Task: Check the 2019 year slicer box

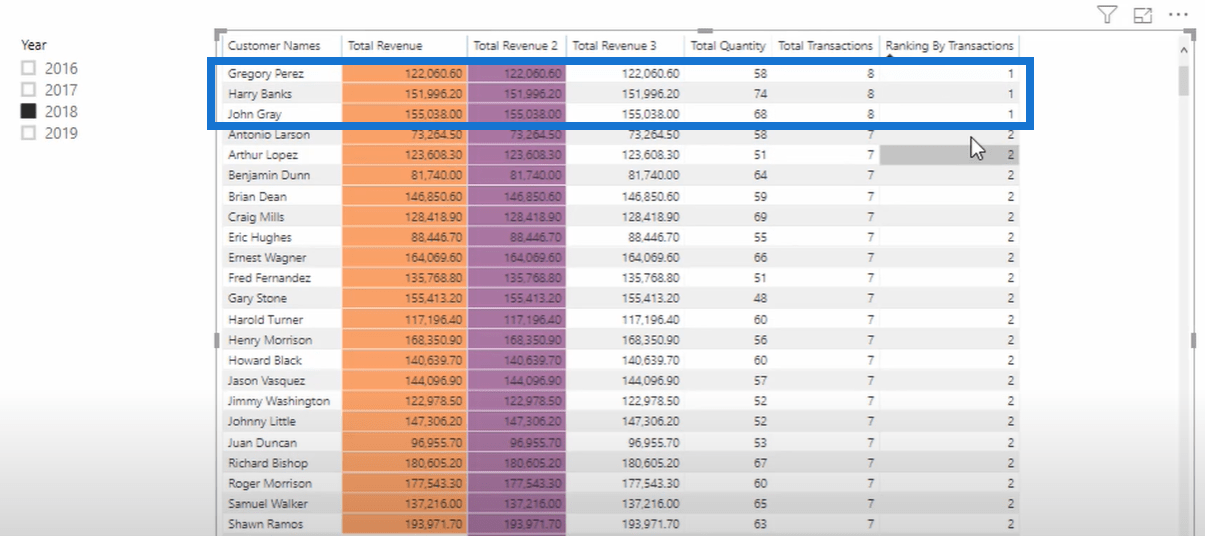Action: (29, 132)
